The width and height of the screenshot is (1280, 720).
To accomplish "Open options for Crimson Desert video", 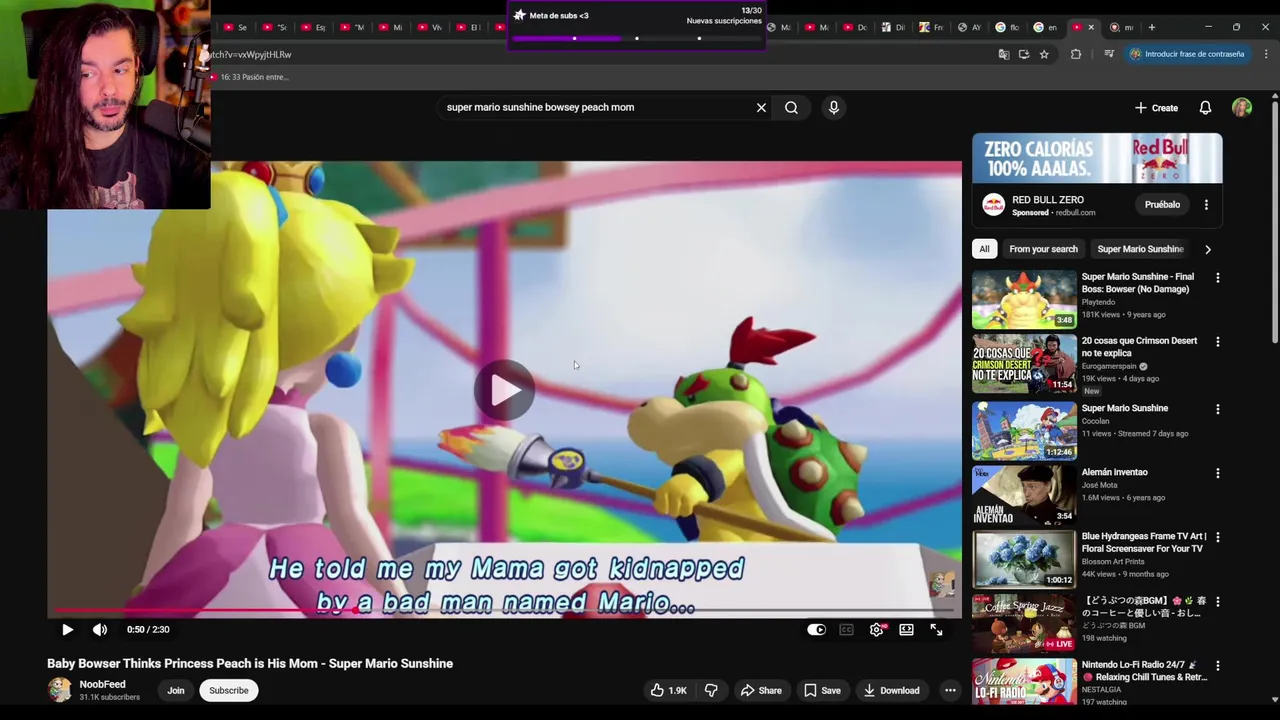I will coord(1217,342).
